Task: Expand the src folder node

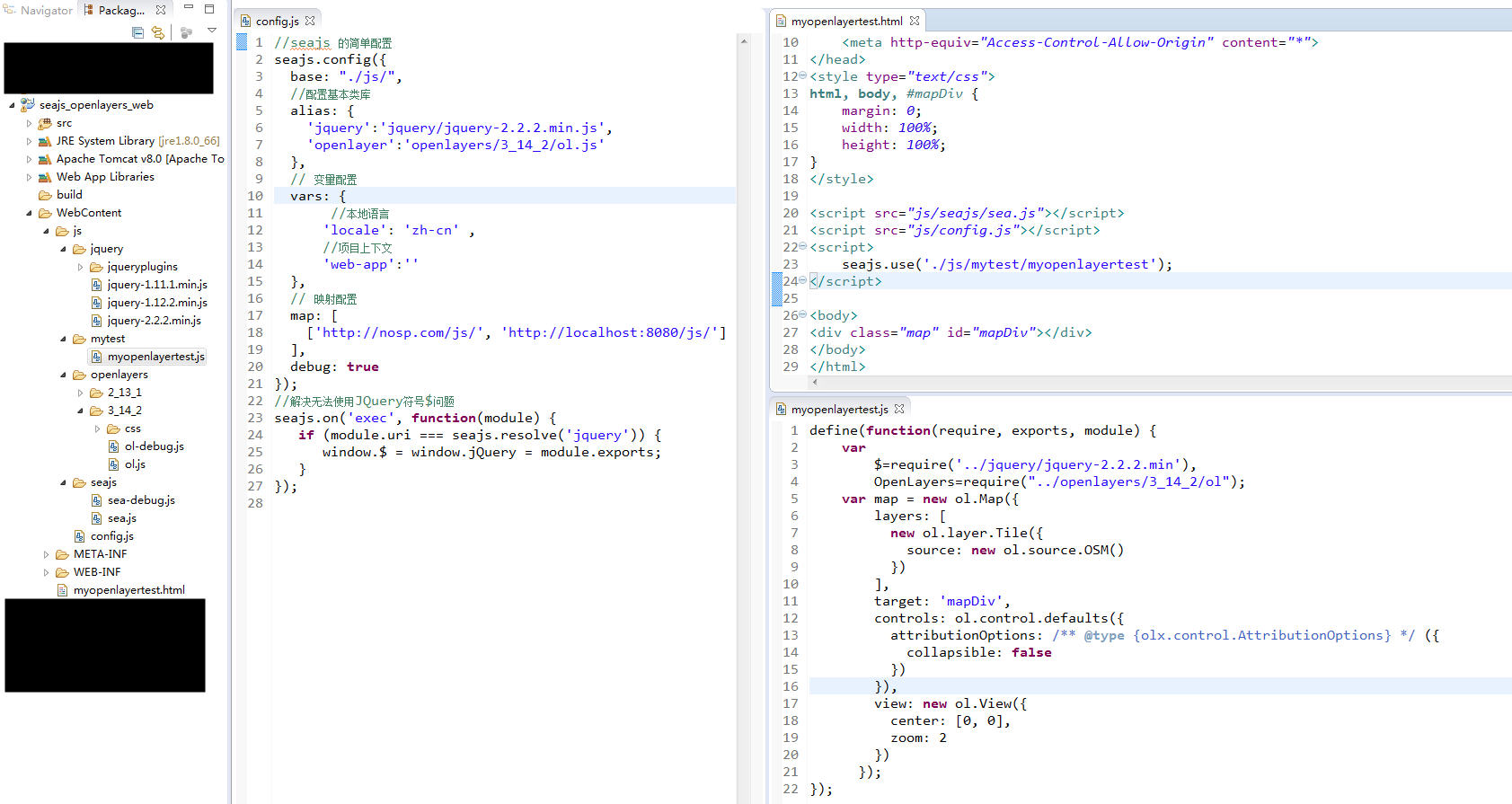Action: point(29,123)
